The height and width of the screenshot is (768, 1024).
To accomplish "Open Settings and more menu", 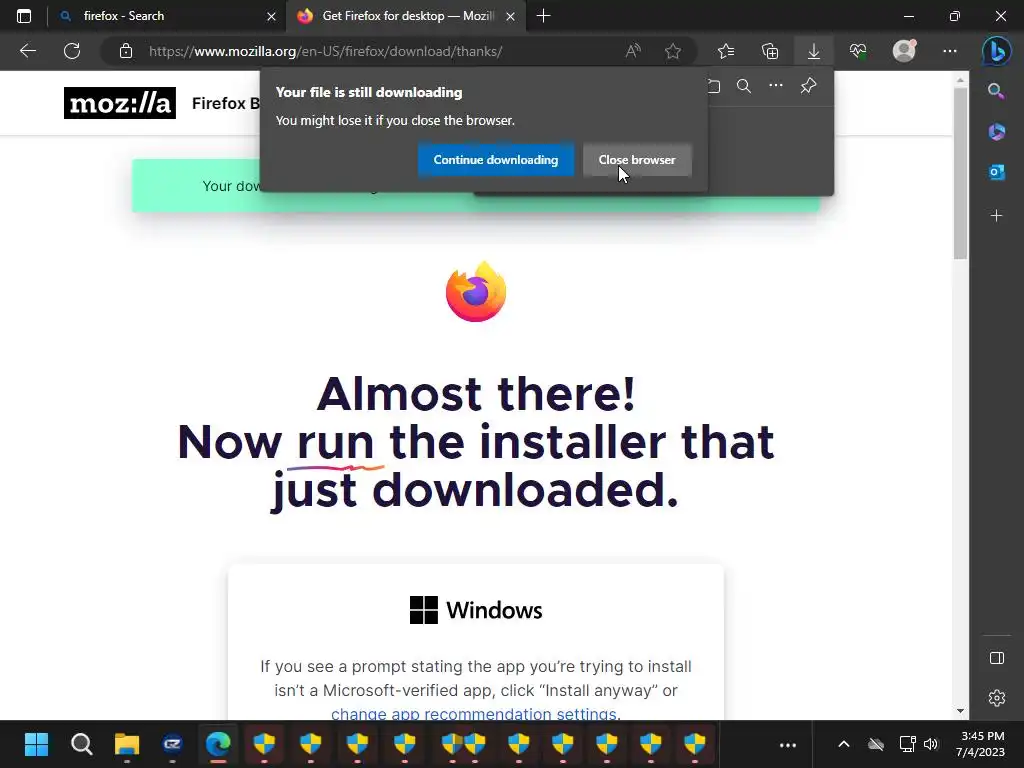I will (x=950, y=51).
